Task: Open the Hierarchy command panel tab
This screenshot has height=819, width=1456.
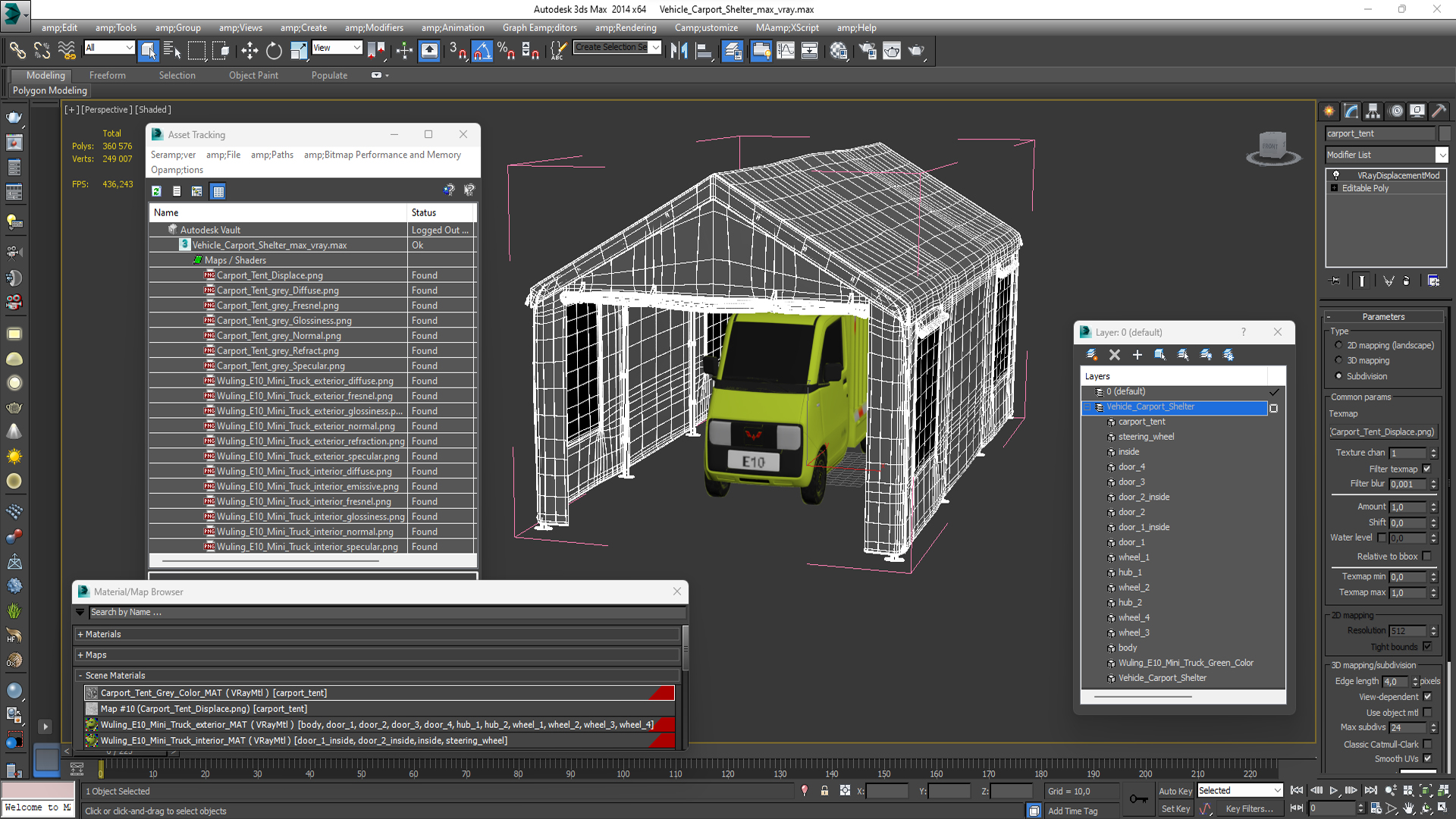Action: [1373, 111]
